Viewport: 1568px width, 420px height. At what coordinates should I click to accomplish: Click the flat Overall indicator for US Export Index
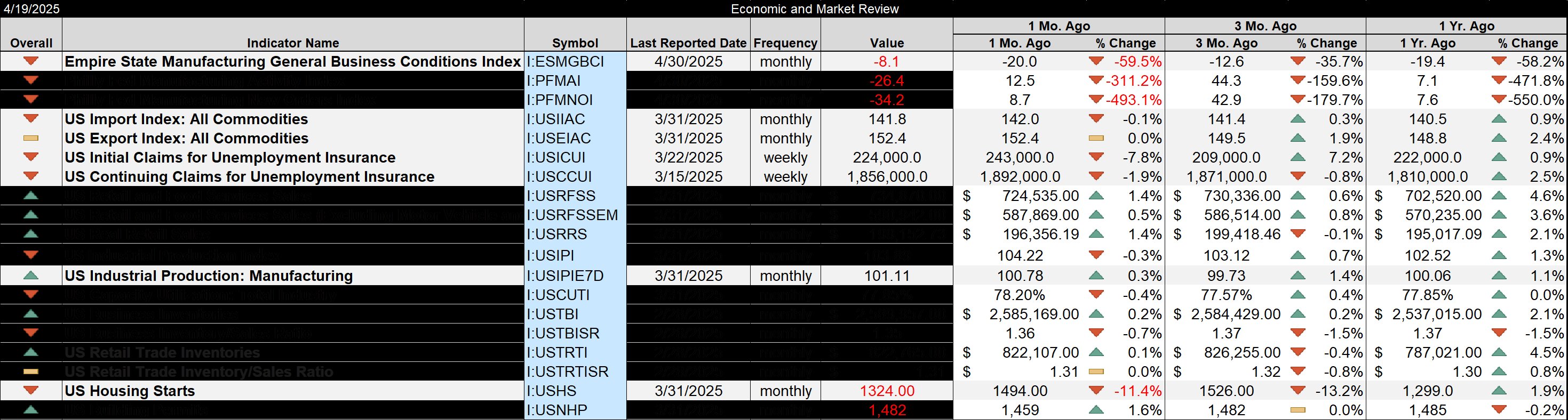pyautogui.click(x=31, y=139)
